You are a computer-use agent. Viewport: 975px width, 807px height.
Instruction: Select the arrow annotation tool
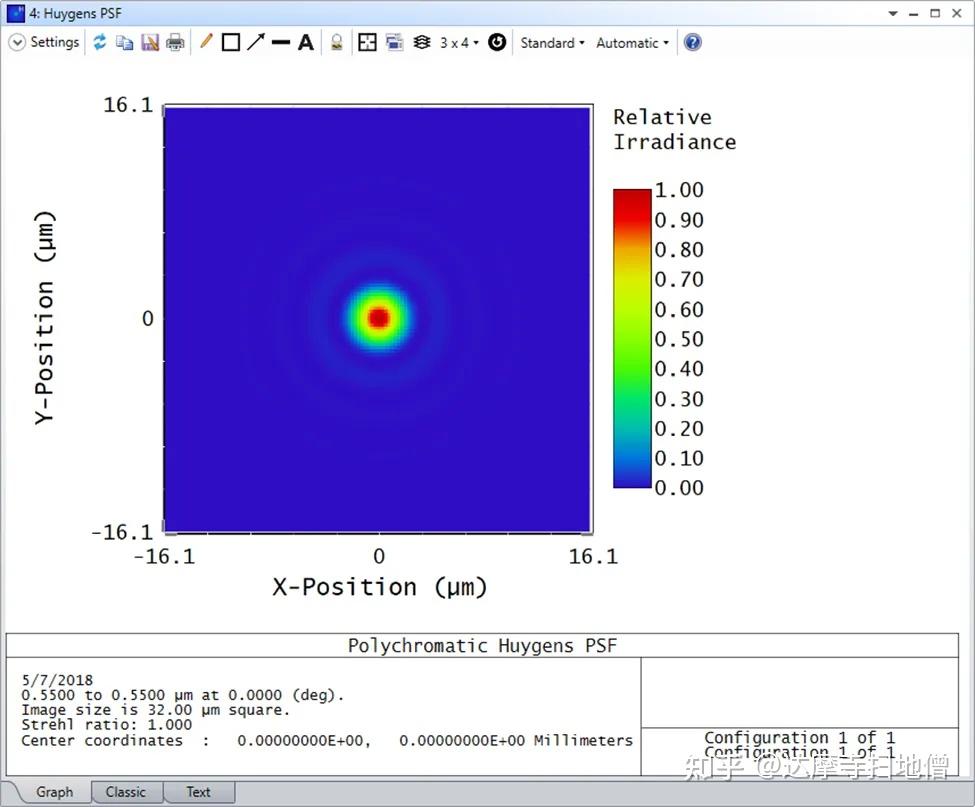coord(254,42)
